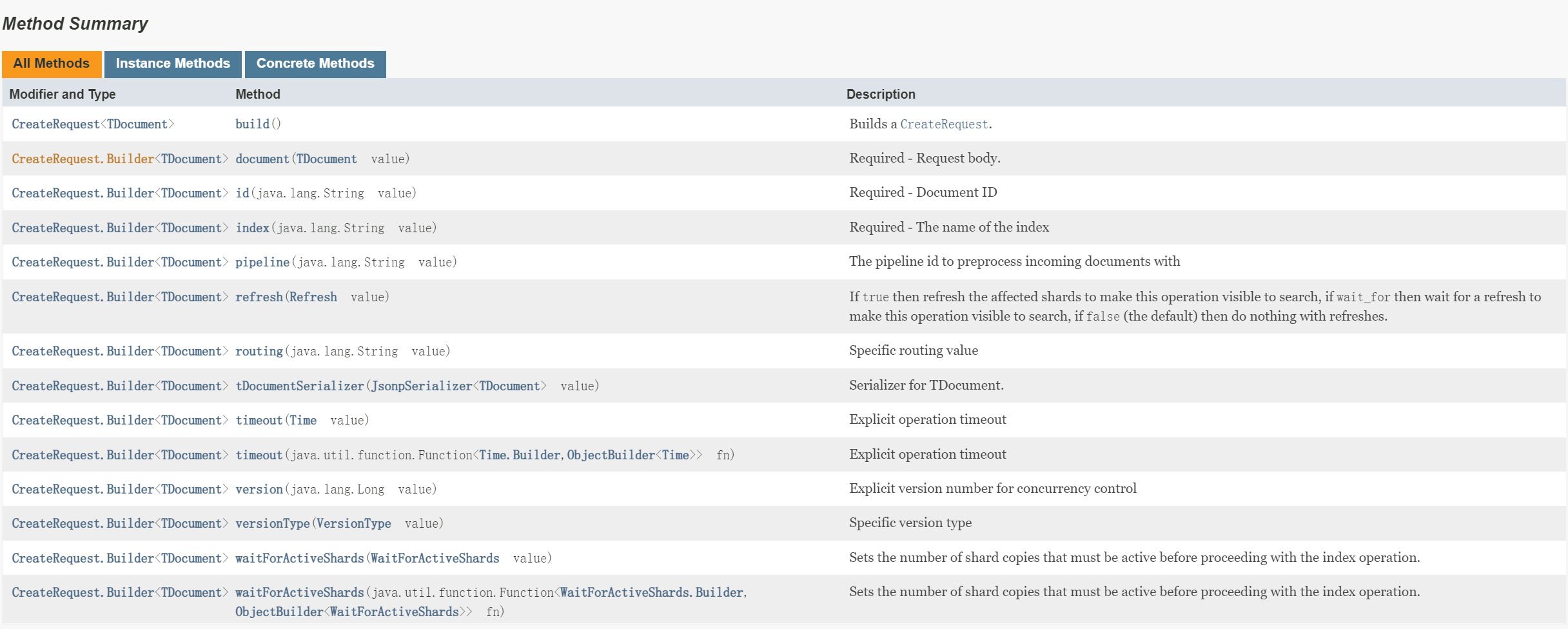Click the document method link
Screen dimensions: 1568x629
click(262, 159)
